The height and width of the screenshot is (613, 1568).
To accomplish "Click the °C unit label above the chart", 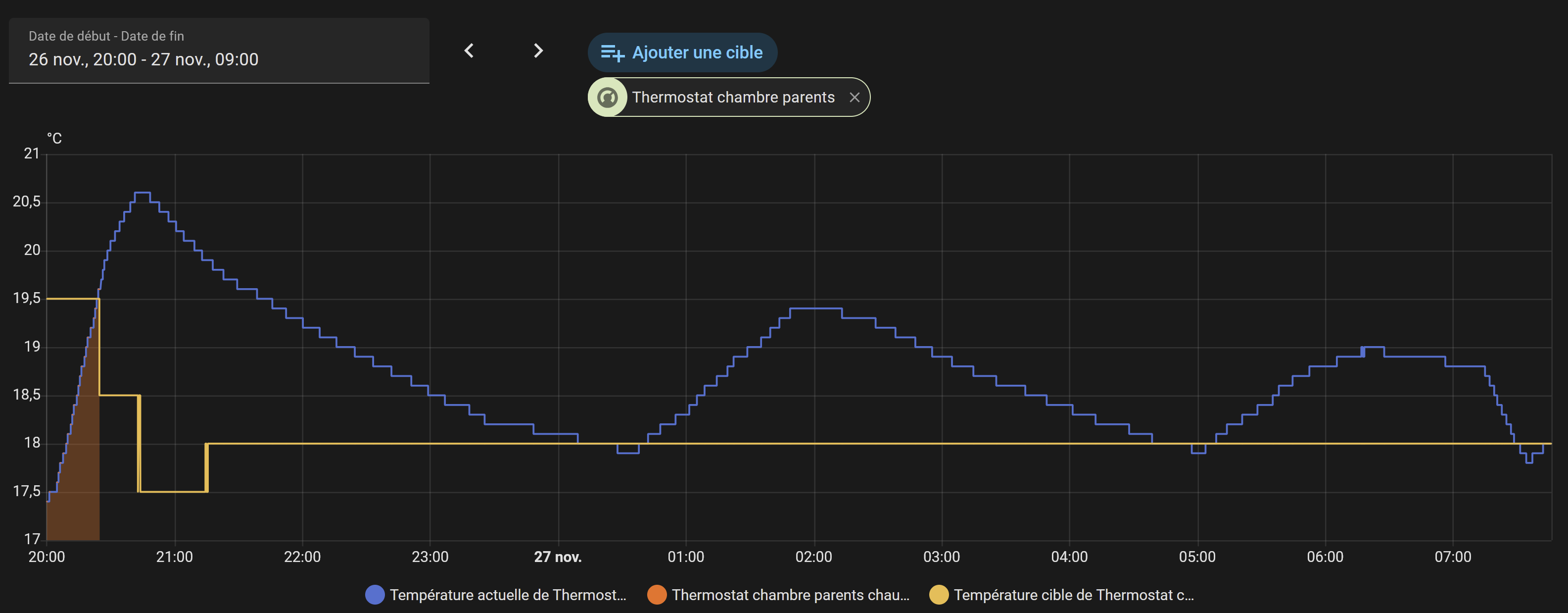I will tap(54, 139).
